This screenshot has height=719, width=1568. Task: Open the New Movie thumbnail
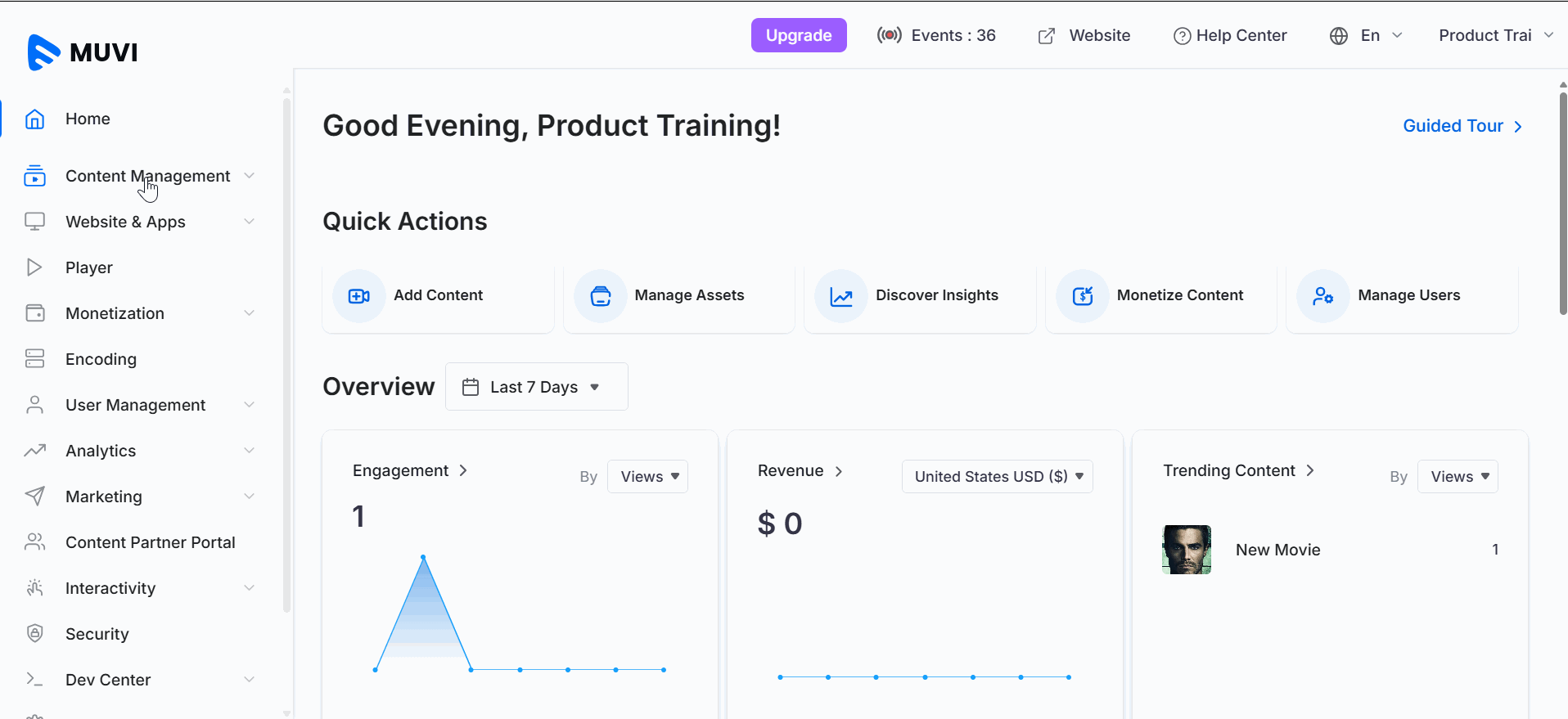pos(1186,550)
